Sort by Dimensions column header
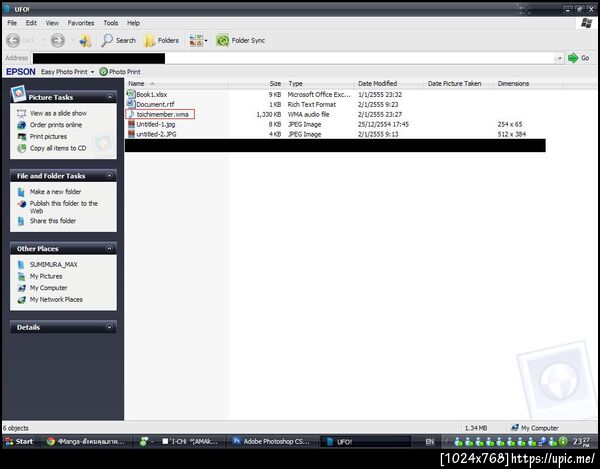The image size is (600, 469). 528,83
